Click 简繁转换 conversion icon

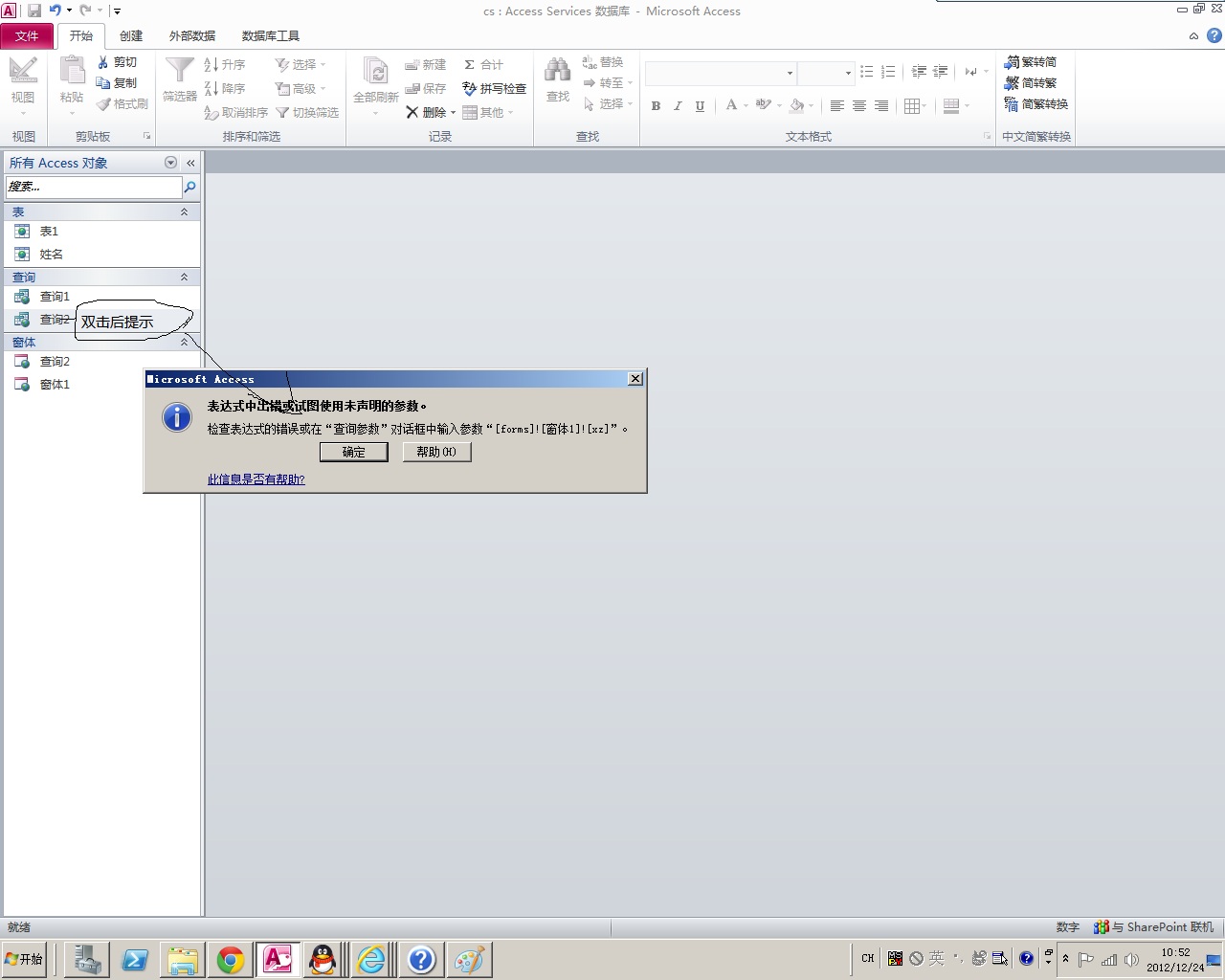tap(1036, 104)
